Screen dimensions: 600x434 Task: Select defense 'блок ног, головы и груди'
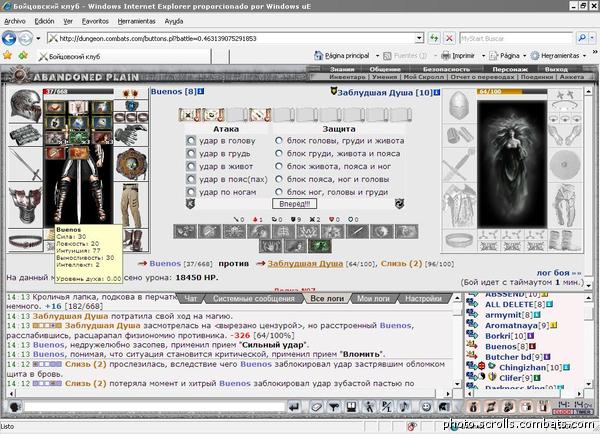click(279, 192)
